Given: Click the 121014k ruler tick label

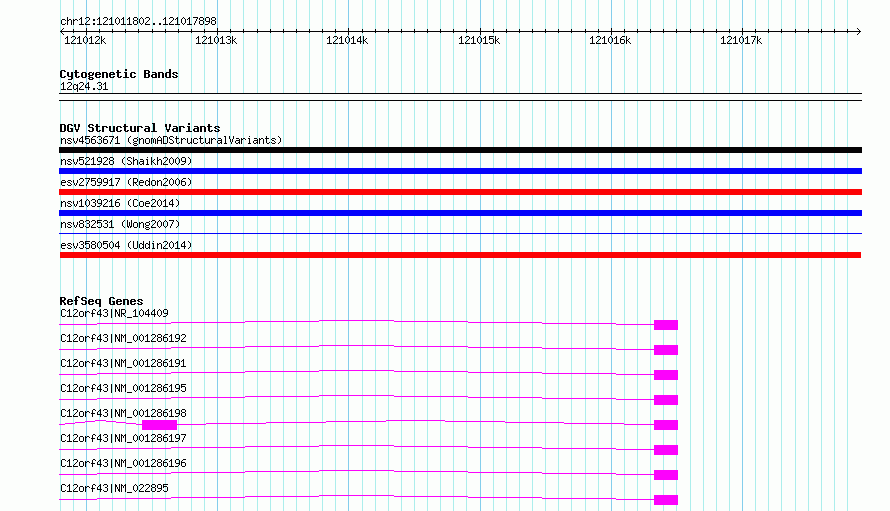Looking at the screenshot, I should coord(347,40).
